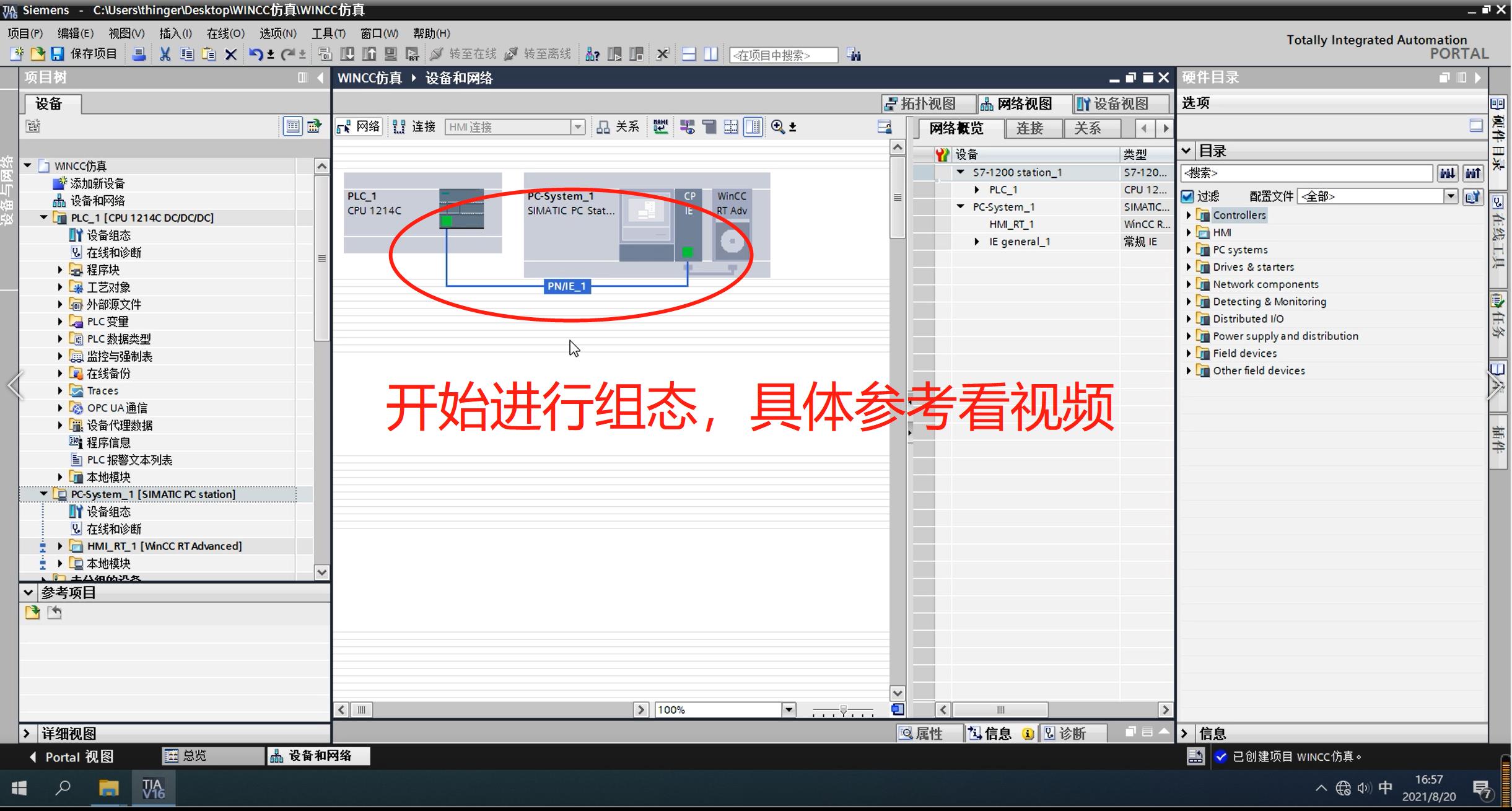Image resolution: width=1512 pixels, height=811 pixels.
Task: Open the 选项(N) menu
Action: (278, 33)
